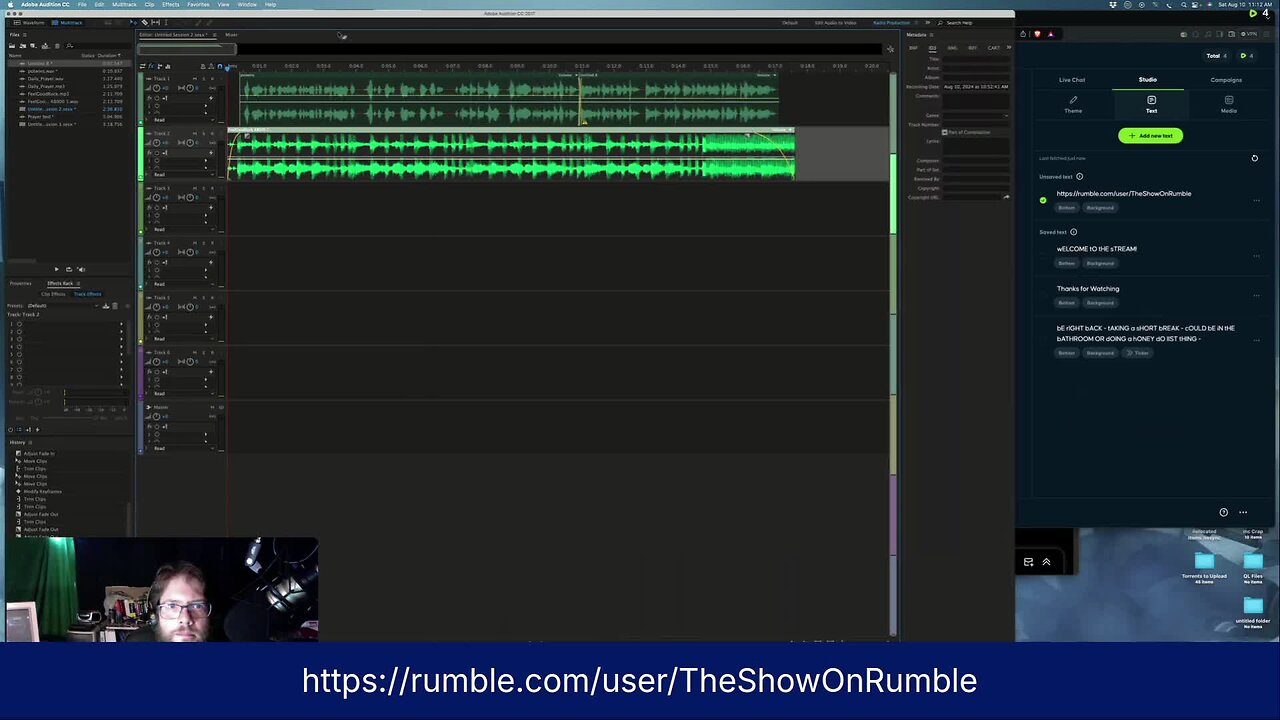Click Track 2 pan knob
The height and width of the screenshot is (720, 1280).
coord(190,143)
